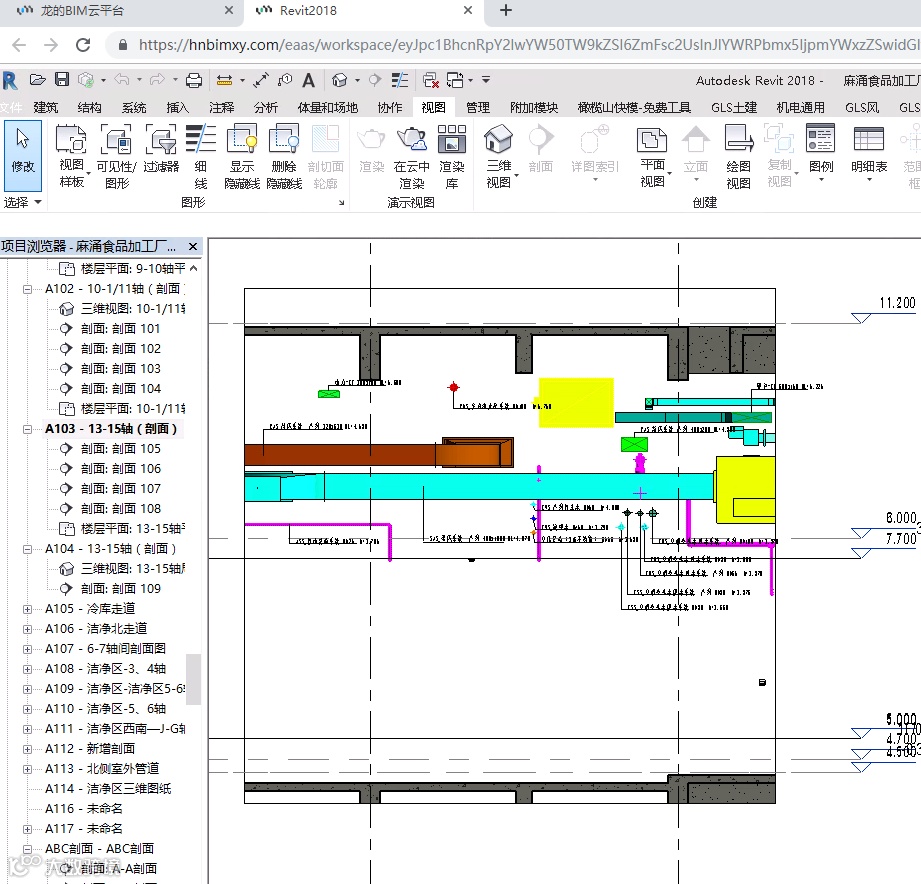
Task: Open the 图形 panel dialog launcher arrow
Action: 341,203
